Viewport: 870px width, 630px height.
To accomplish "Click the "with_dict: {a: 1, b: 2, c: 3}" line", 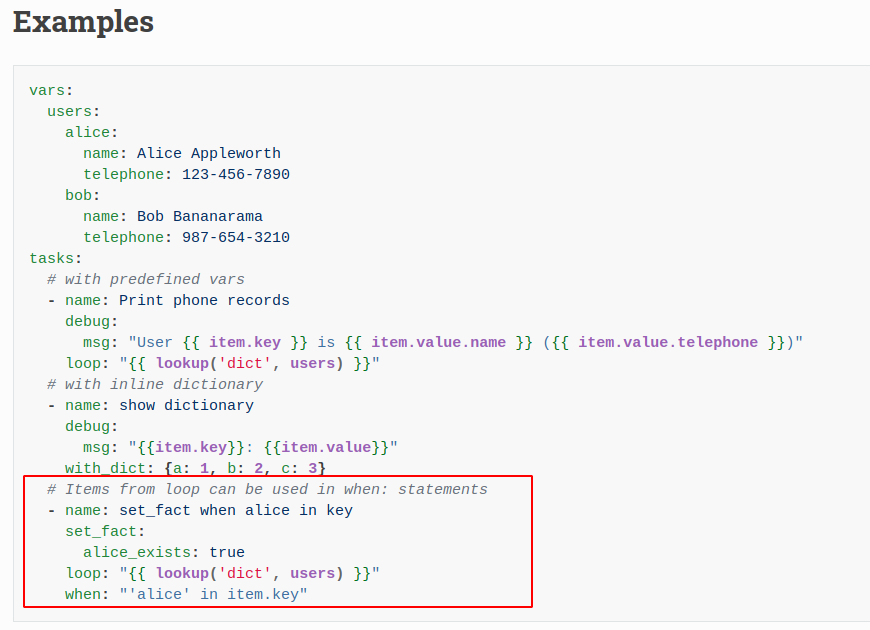I will tap(195, 468).
